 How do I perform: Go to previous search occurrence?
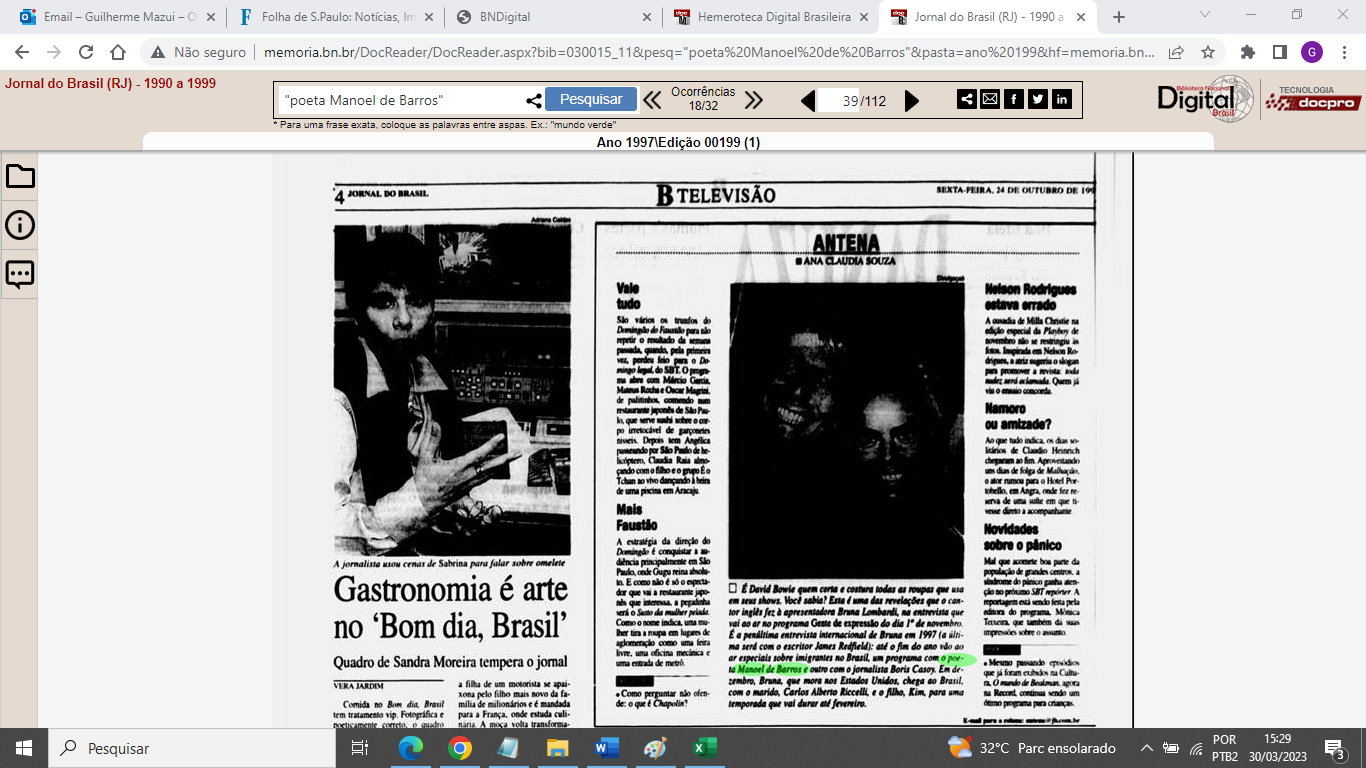652,100
